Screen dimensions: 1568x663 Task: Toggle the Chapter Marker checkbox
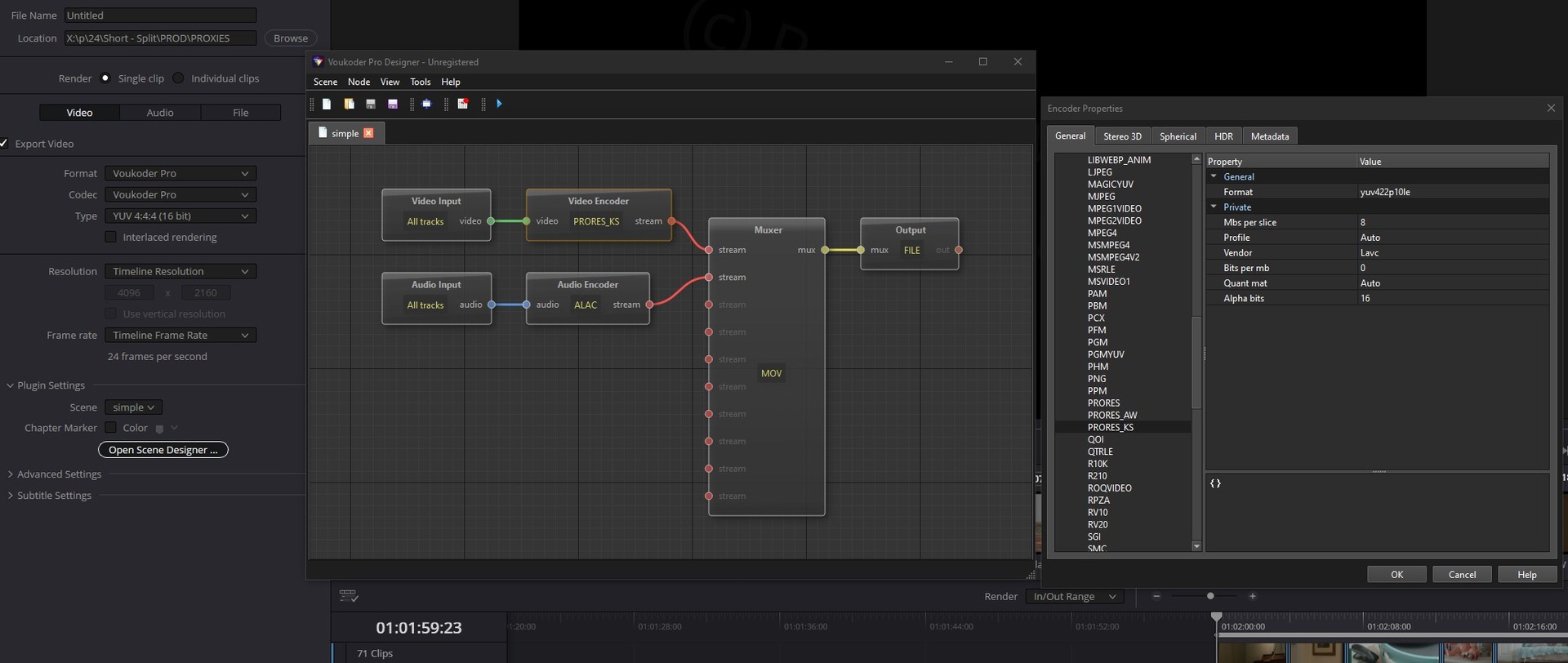110,428
